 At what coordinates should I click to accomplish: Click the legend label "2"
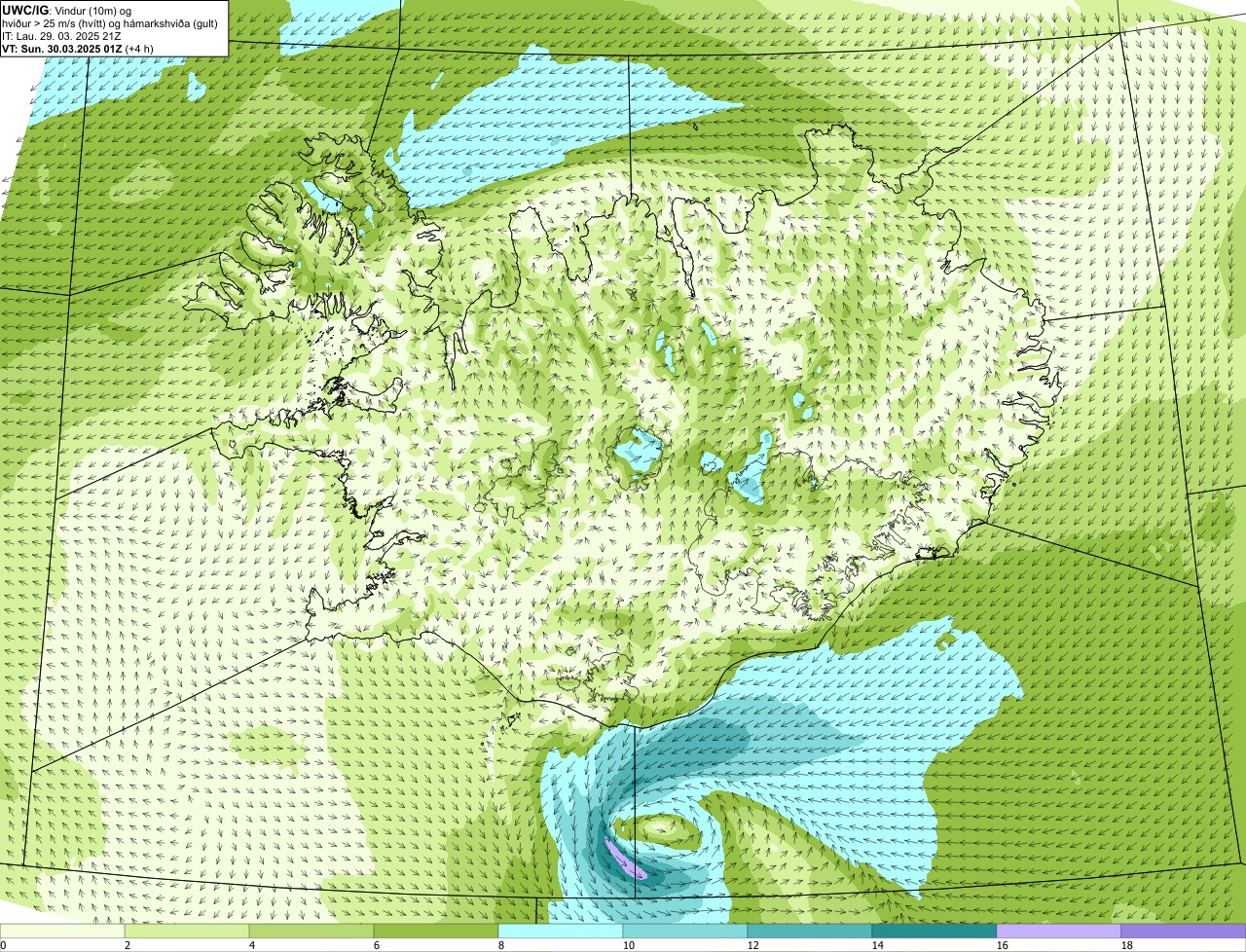[128, 945]
